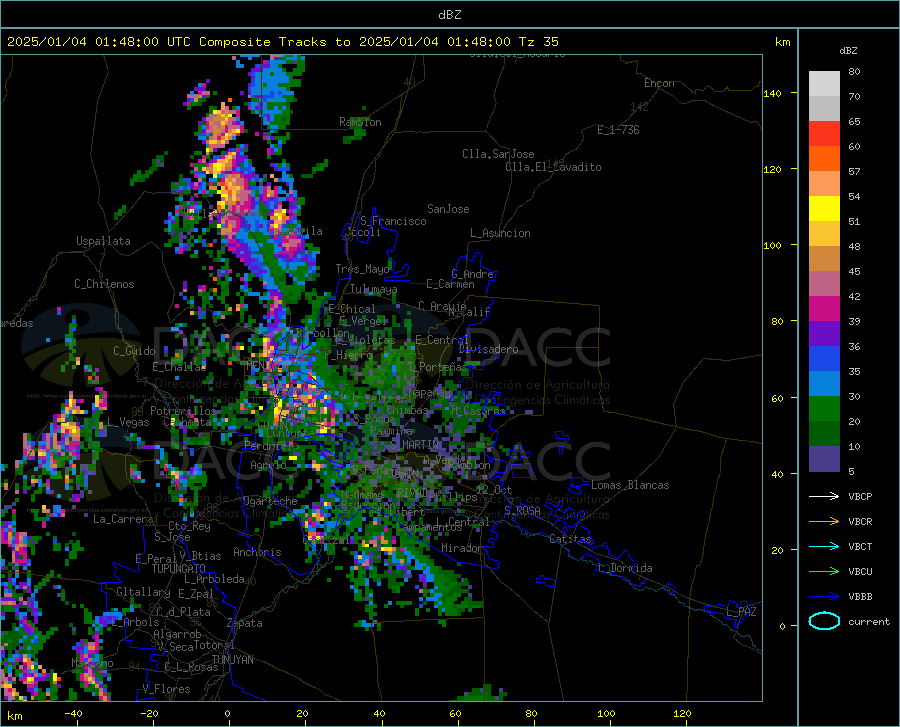
Task: Click the Catitas place label
Action: point(570,539)
